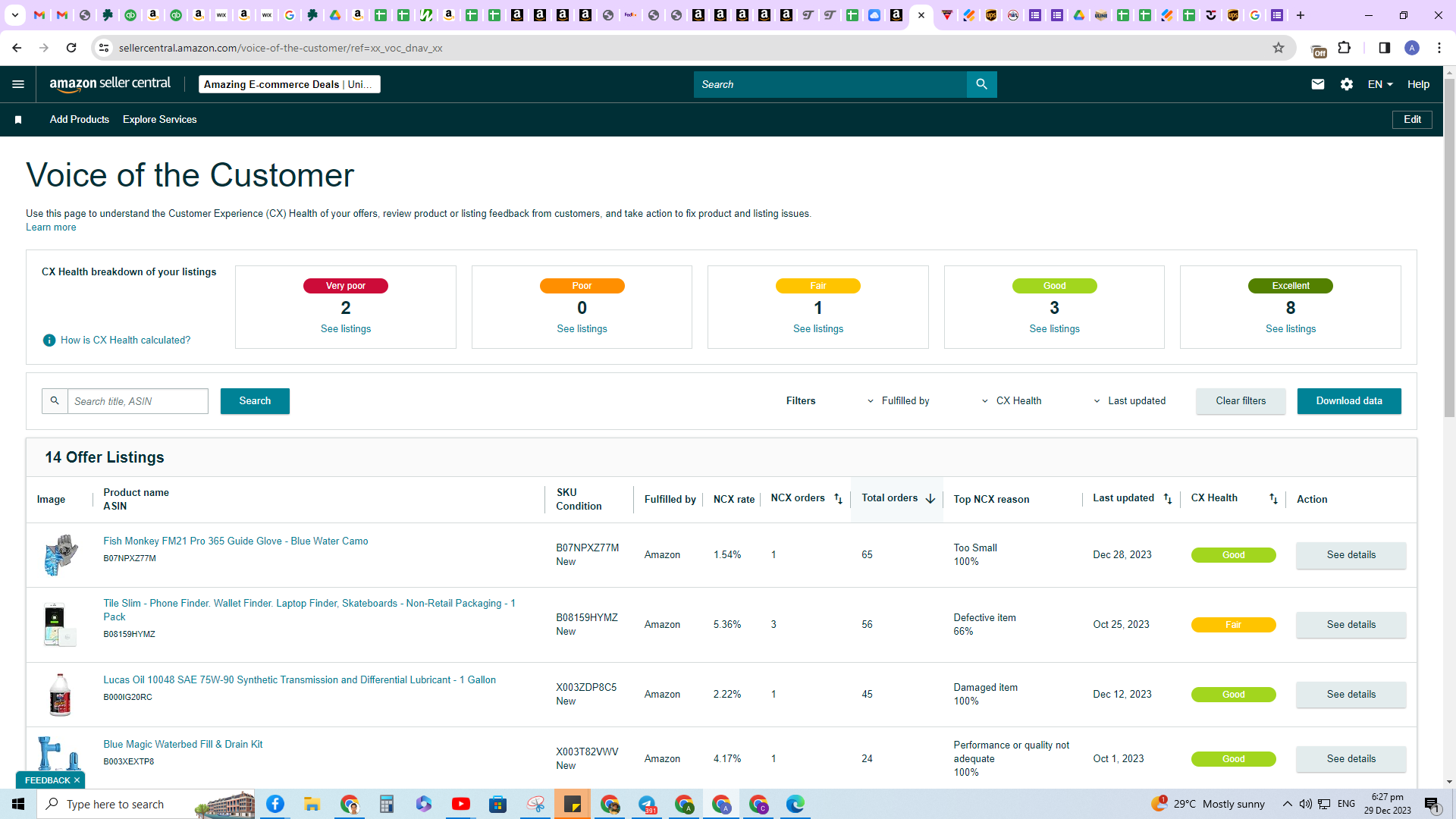Screen dimensions: 1456x819
Task: See listings under Very poor
Action: (x=346, y=329)
